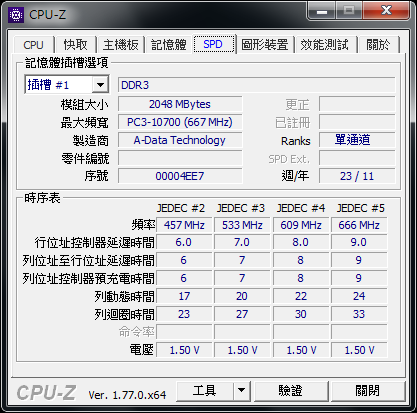The height and width of the screenshot is (413, 417).
Task: Click the 關閉 button
Action: (367, 390)
